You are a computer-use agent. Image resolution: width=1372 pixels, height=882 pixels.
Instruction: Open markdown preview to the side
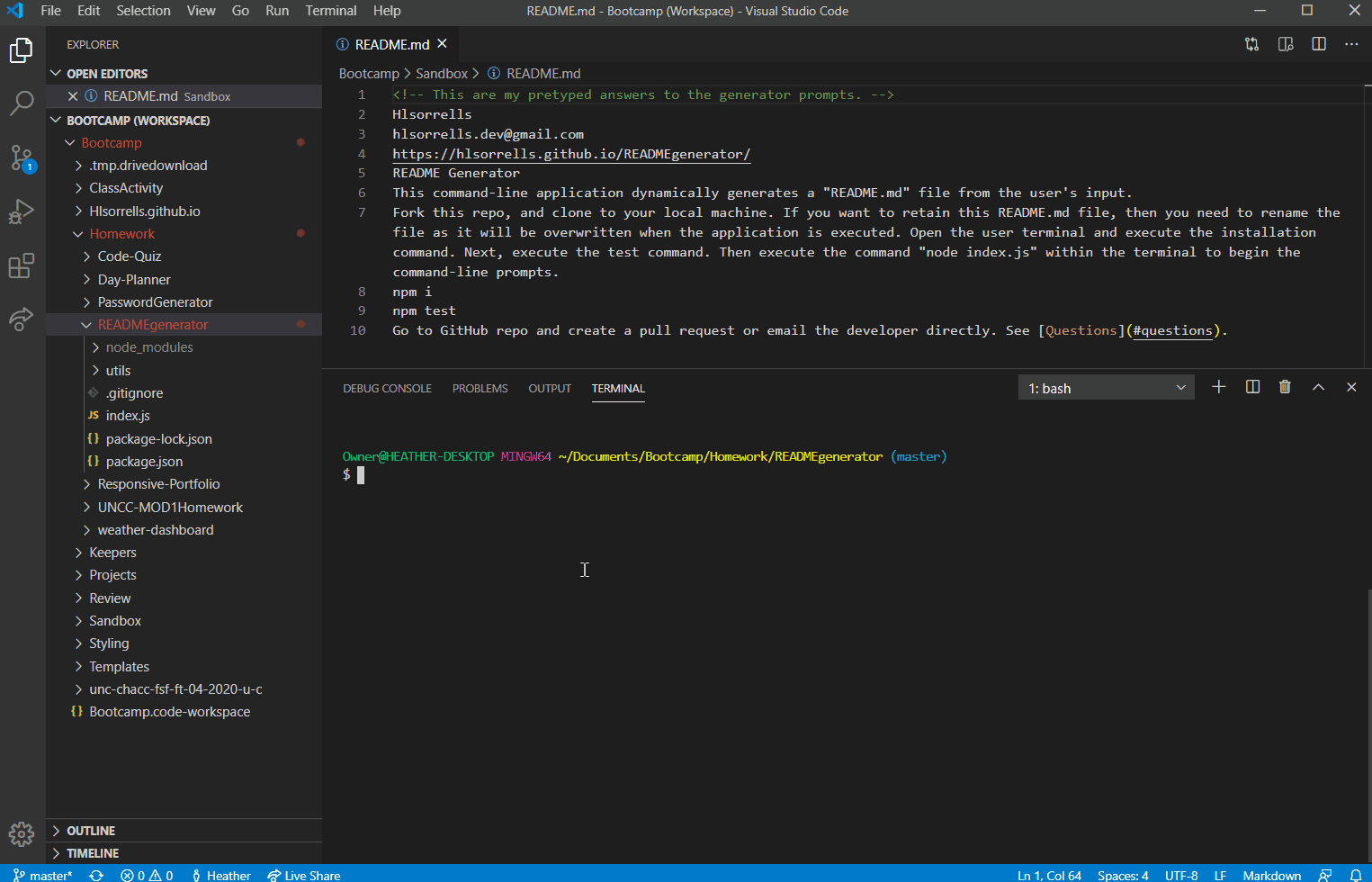(x=1286, y=44)
